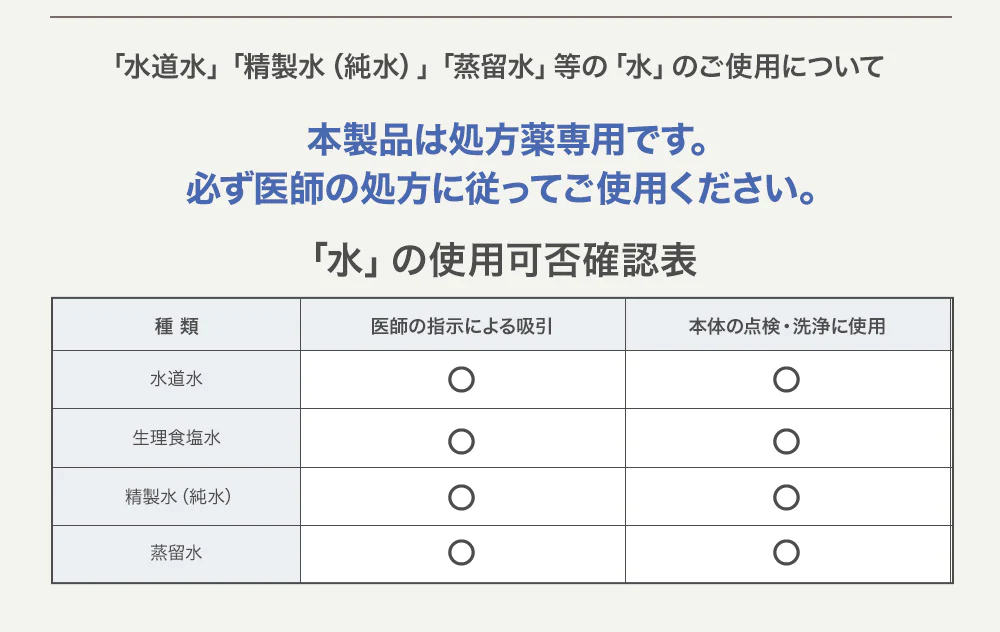Click the 精製水(純水) row label
This screenshot has width=1000, height=632.
tap(178, 496)
